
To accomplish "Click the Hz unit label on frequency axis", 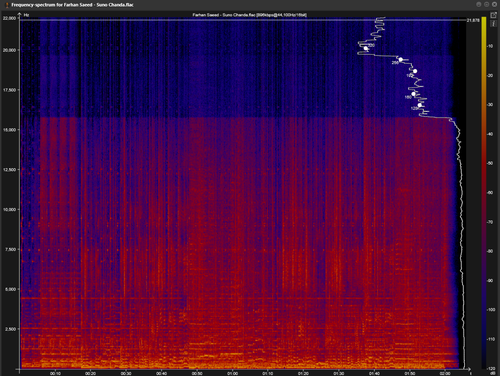I will 26,15.
